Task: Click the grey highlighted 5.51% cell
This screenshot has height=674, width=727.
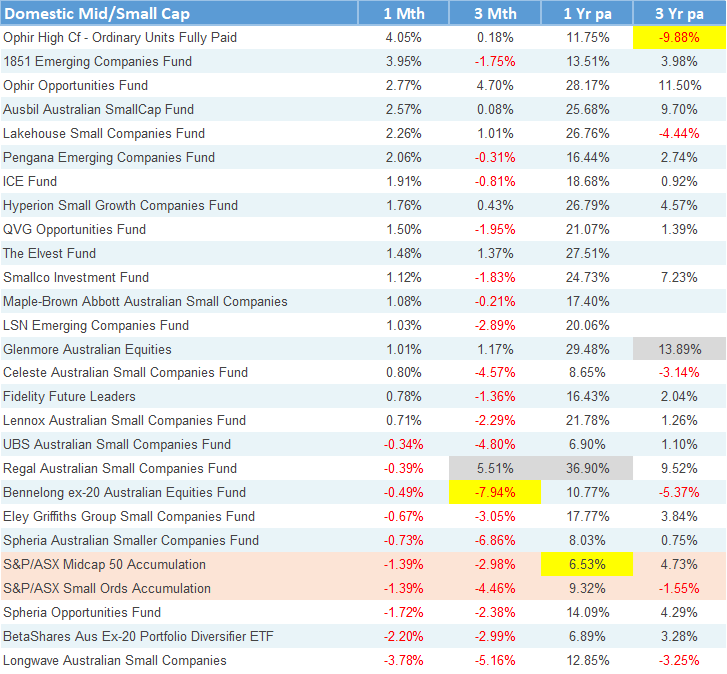Action: [495, 468]
